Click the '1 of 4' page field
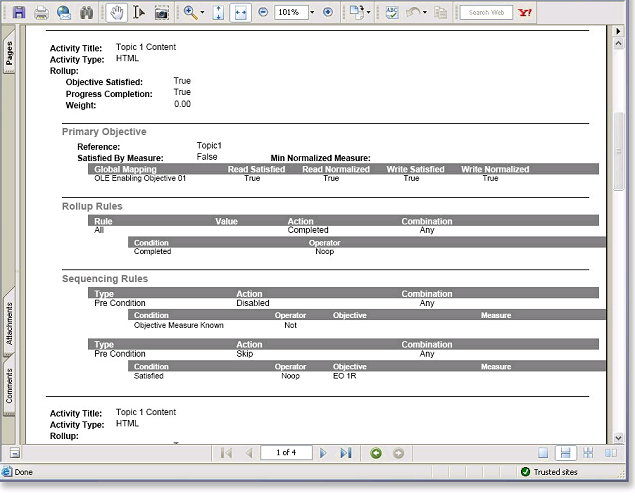This screenshot has height=496, width=635. pos(286,453)
